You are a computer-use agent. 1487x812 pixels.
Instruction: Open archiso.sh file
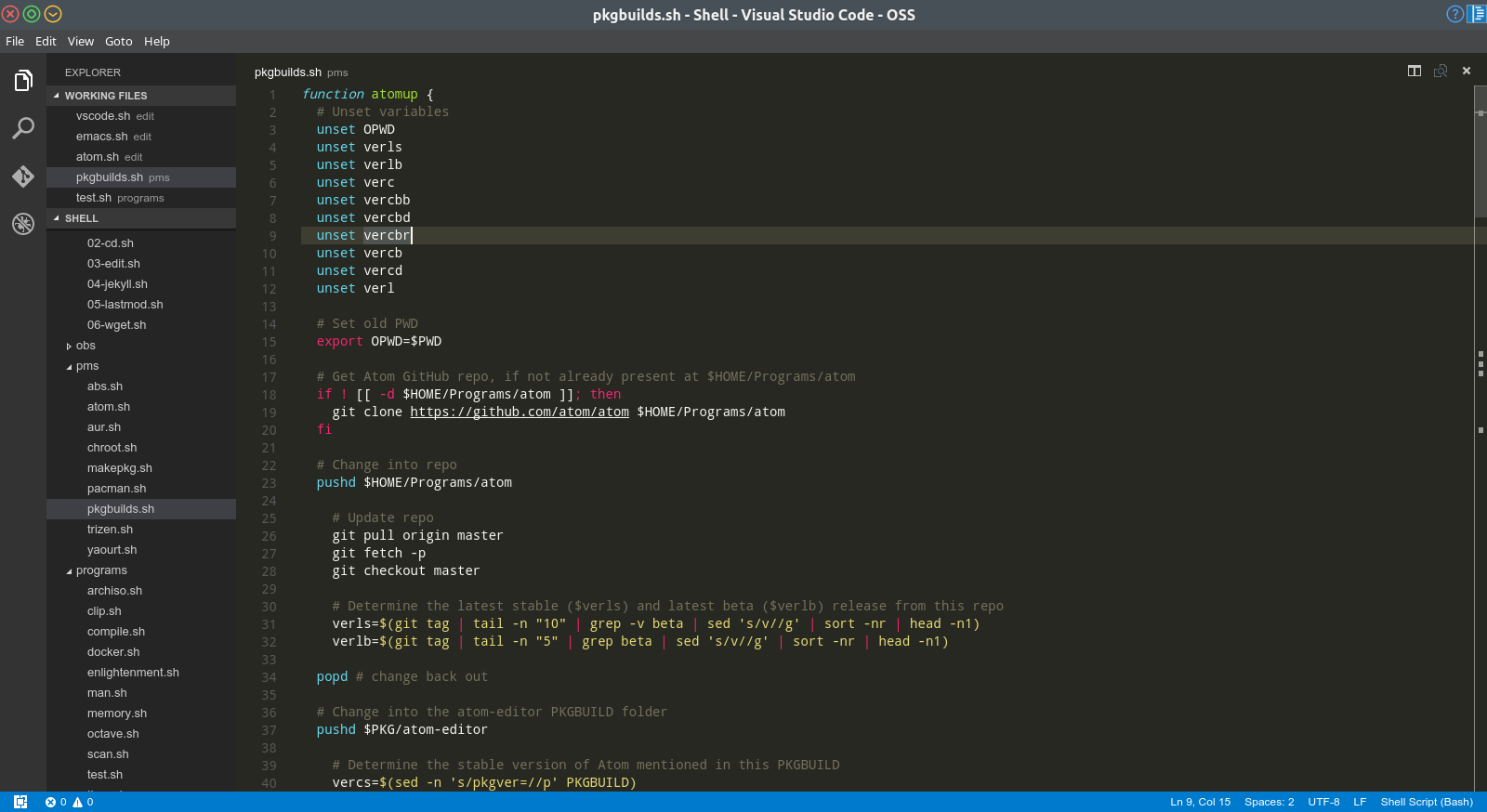pos(141,591)
